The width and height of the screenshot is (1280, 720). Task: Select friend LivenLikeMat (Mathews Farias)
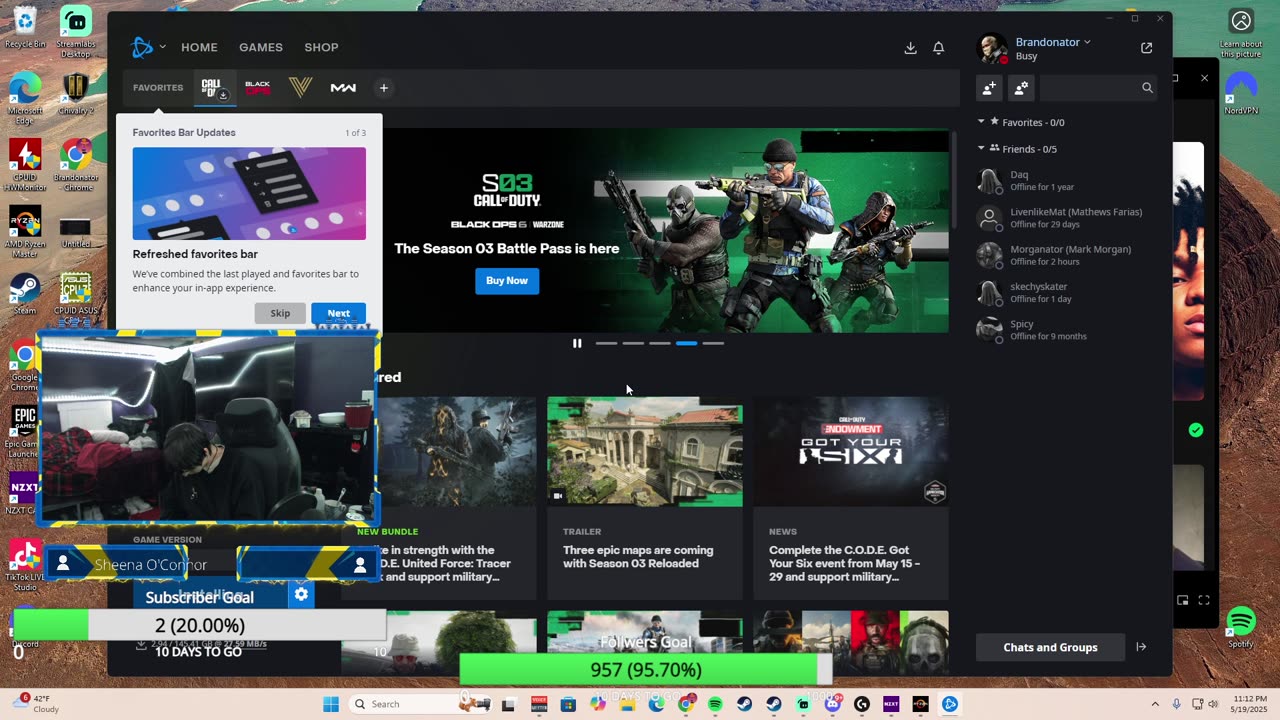[x=1064, y=218]
